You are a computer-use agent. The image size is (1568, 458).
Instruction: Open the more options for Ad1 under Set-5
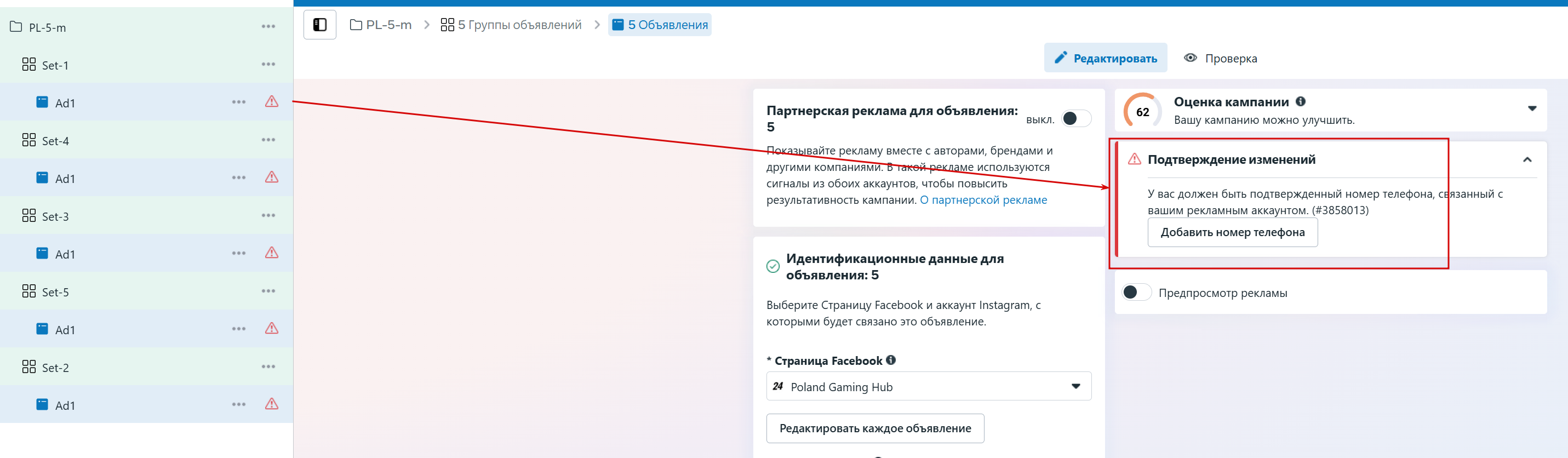(x=239, y=329)
